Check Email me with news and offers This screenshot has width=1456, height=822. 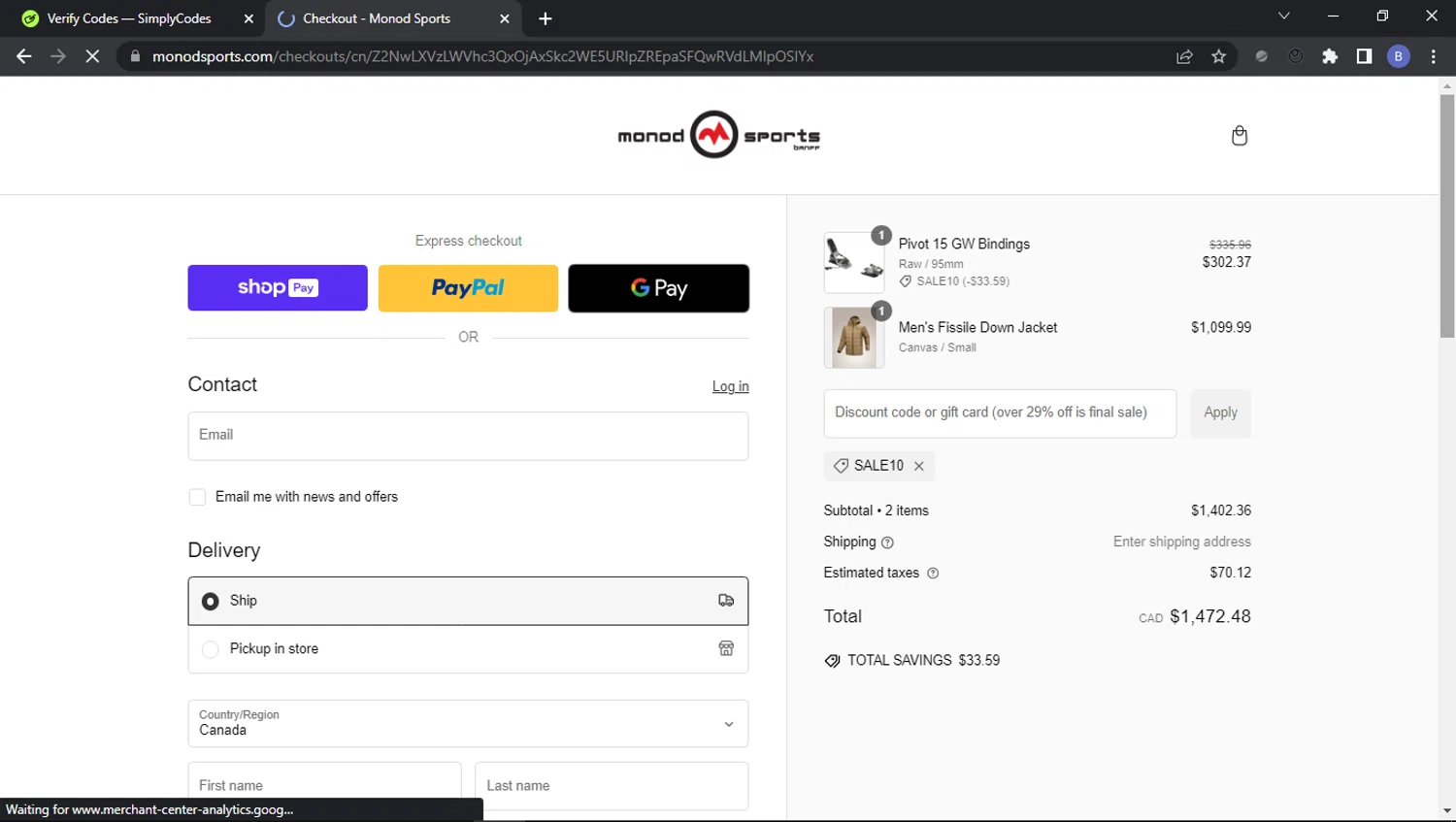click(197, 497)
